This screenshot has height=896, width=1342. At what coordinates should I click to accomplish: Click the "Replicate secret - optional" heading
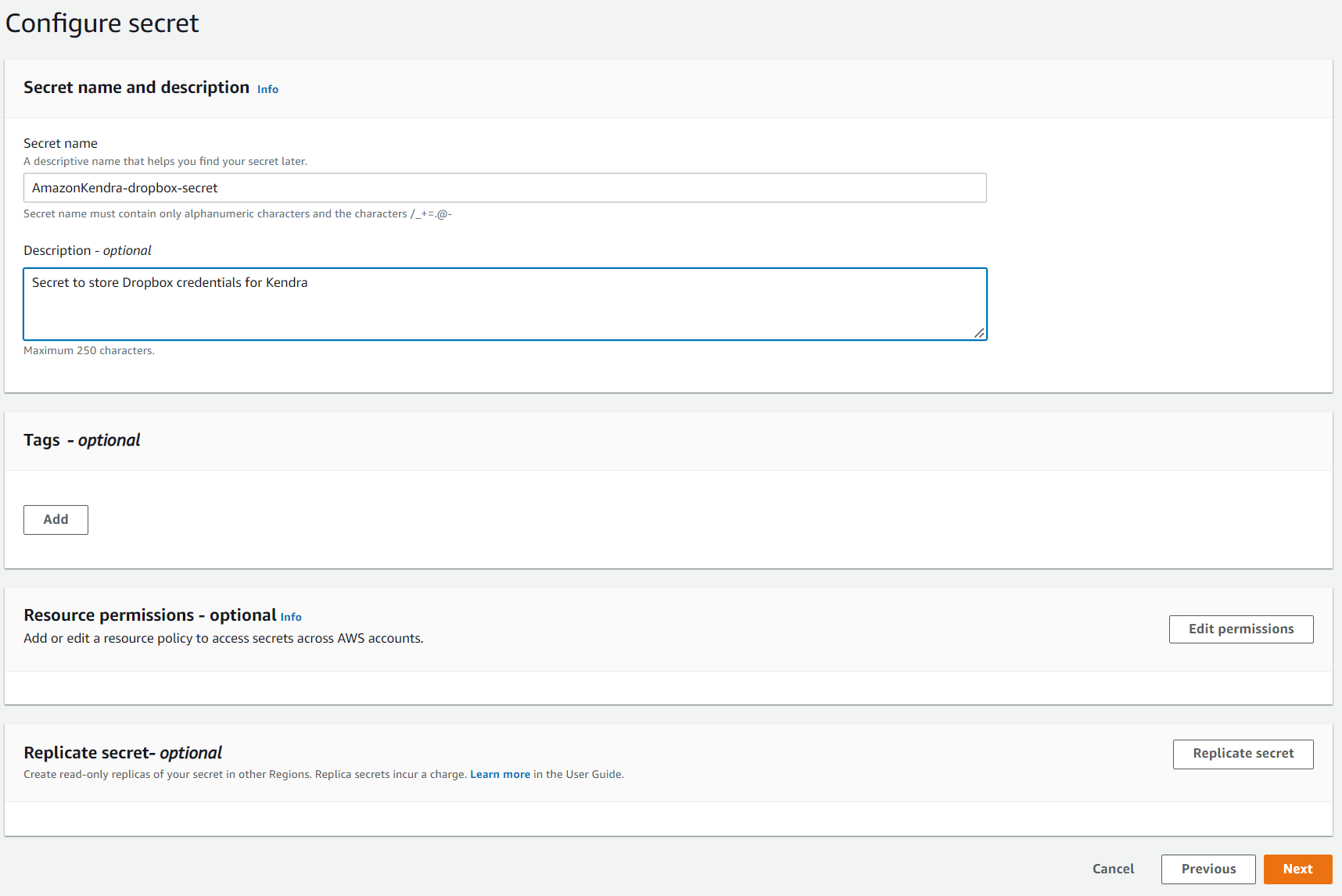click(x=123, y=753)
